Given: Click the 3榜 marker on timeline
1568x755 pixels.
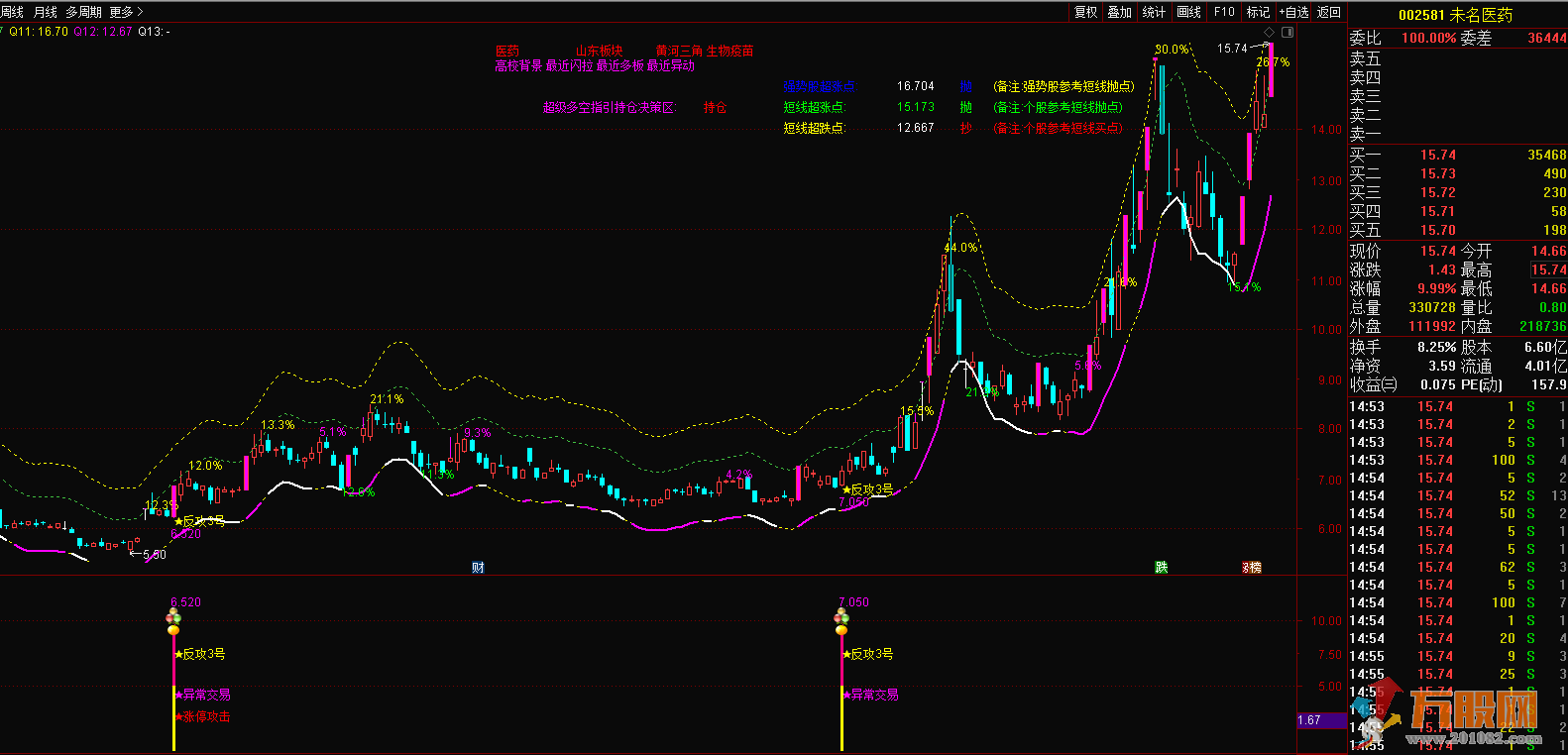Looking at the screenshot, I should [x=1252, y=567].
